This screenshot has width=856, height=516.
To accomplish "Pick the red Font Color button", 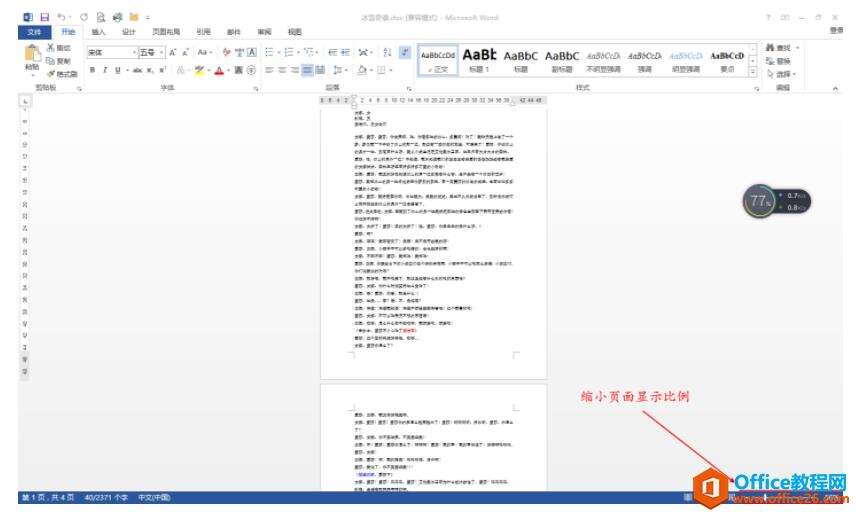I will point(219,70).
